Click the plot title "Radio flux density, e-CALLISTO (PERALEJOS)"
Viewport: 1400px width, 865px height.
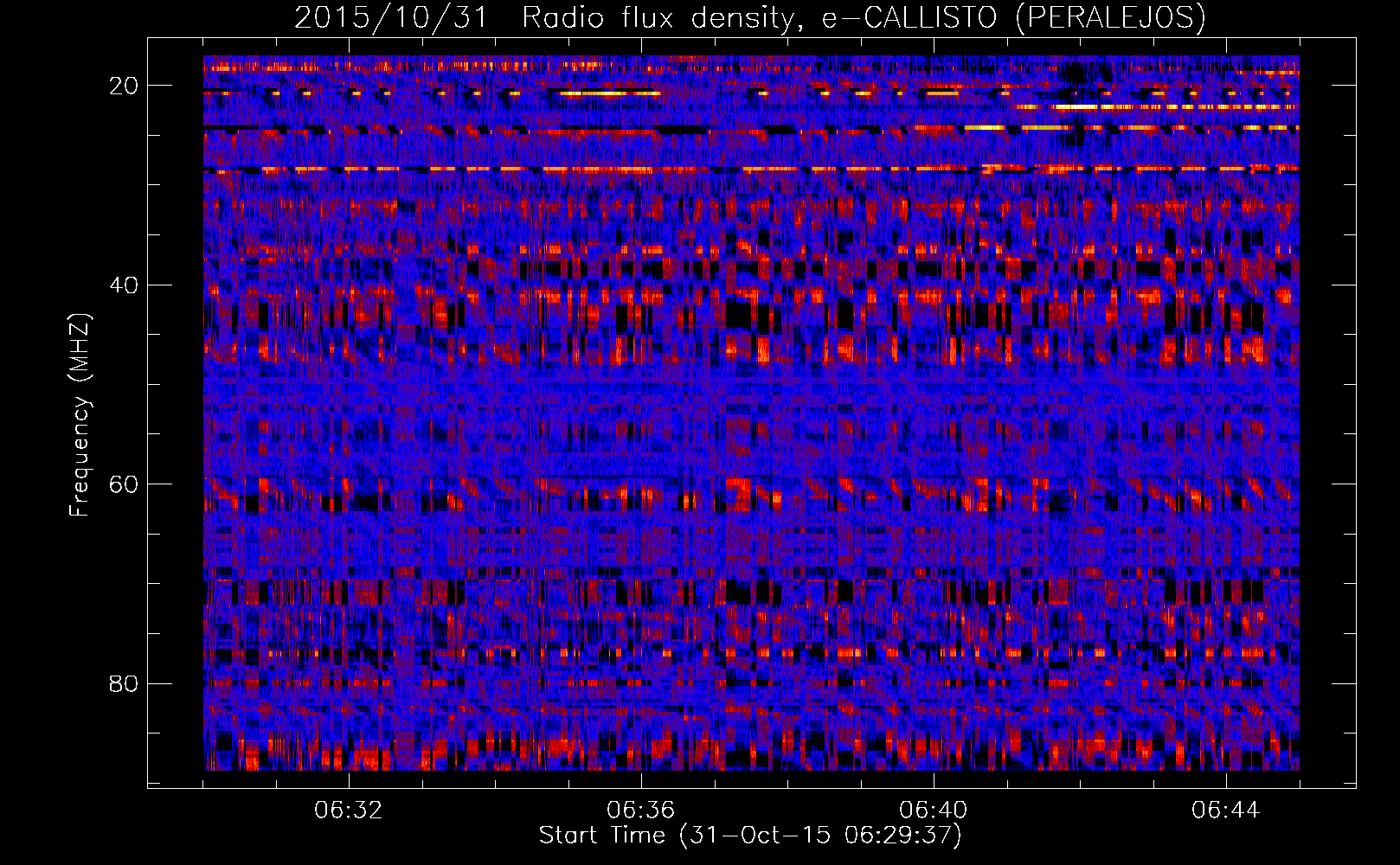point(864,17)
